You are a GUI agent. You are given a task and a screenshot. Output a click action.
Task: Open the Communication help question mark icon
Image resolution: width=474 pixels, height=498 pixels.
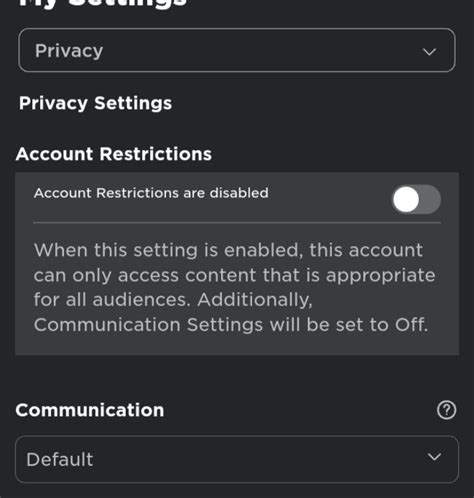446,410
